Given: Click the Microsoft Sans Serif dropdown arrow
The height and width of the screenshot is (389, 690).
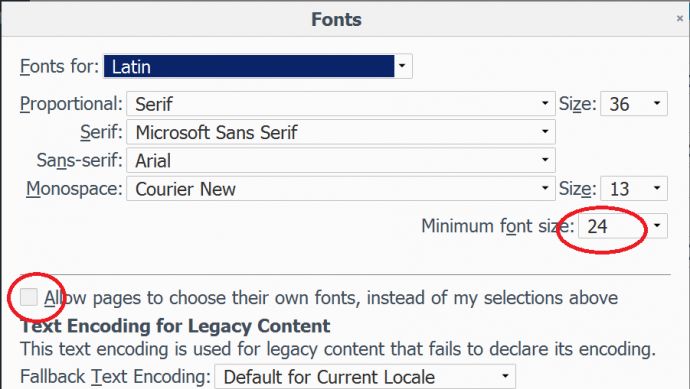Looking at the screenshot, I should (545, 132).
